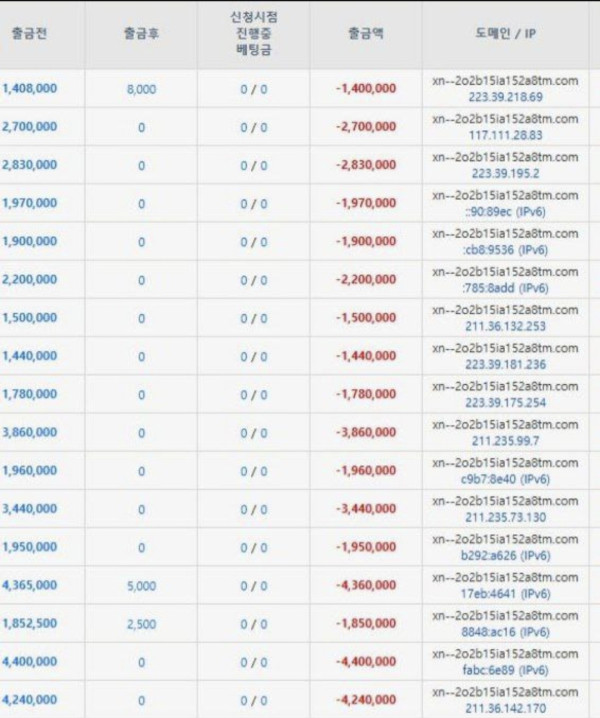
Task: Click the -2,830,000 withdrawal amount
Action: [x=366, y=165]
